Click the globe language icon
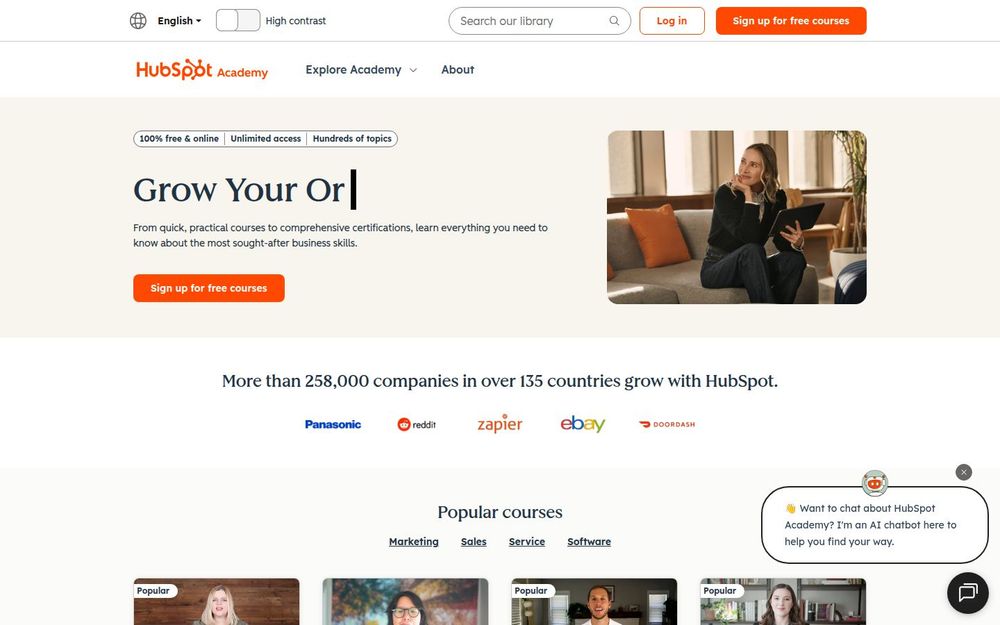This screenshot has width=1000, height=625. click(x=138, y=21)
